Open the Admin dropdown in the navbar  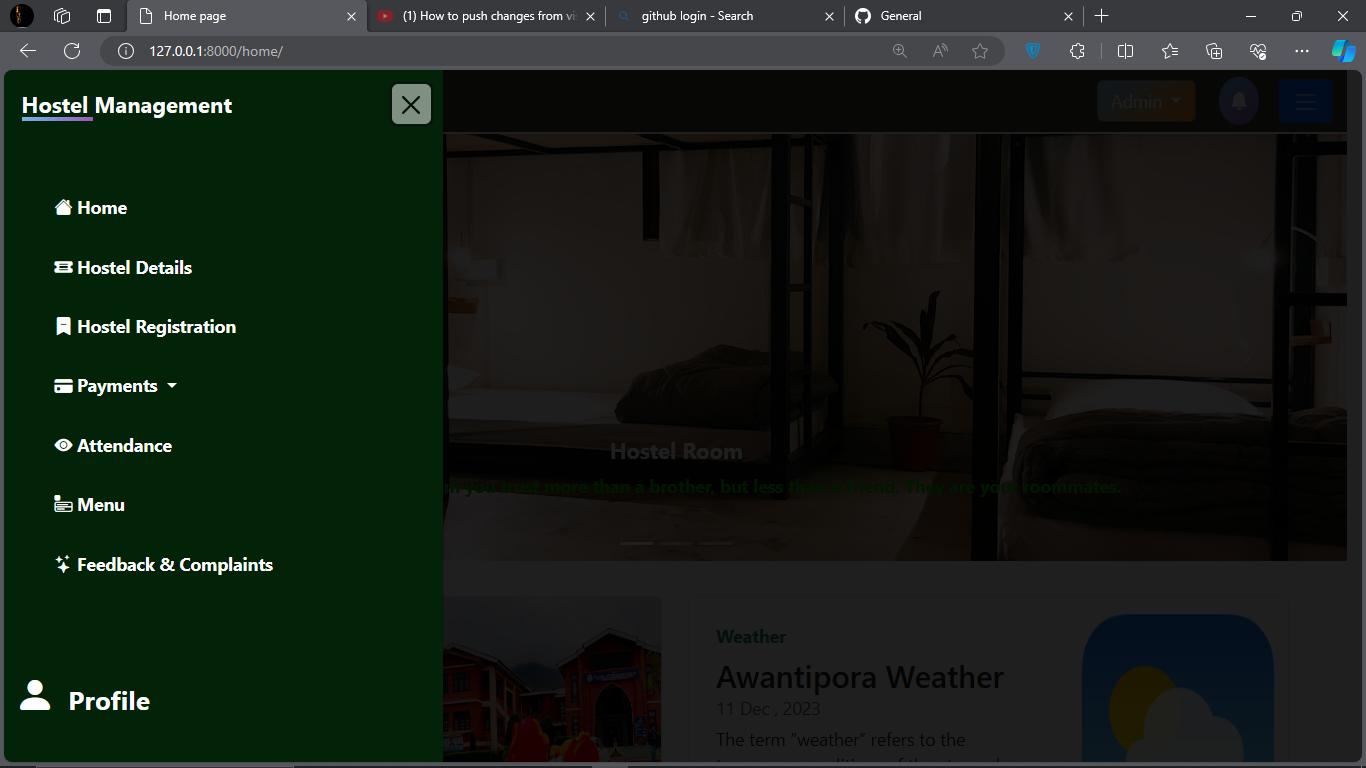(x=1146, y=100)
